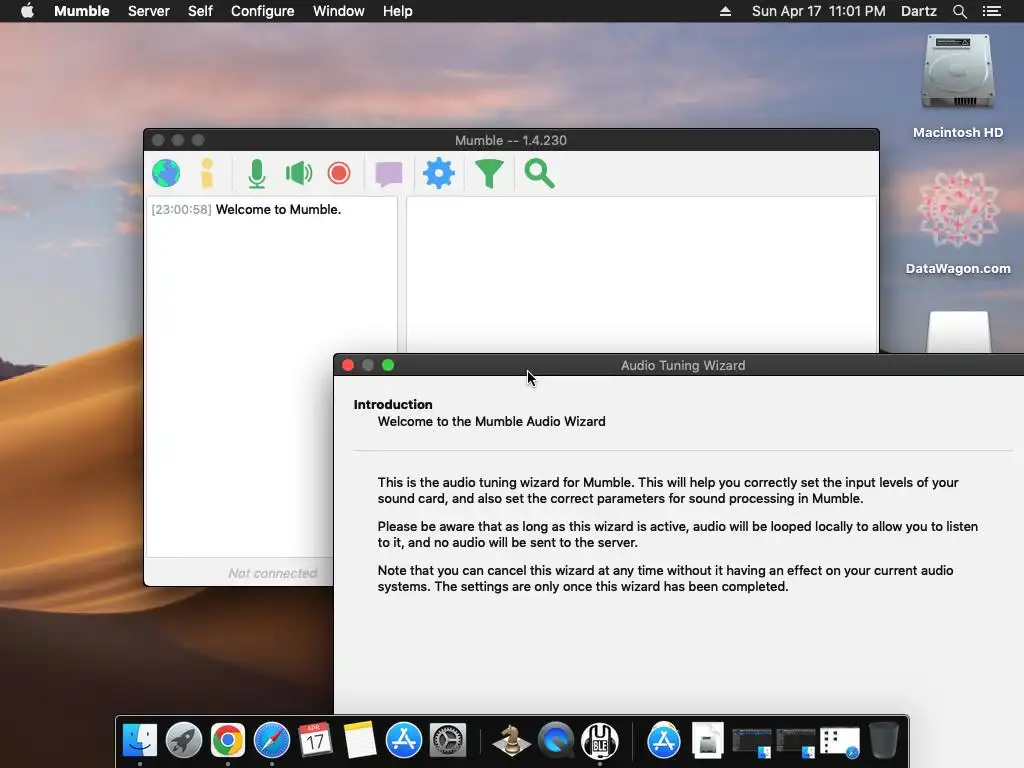Click the eject icon in menu bar
This screenshot has height=768, width=1024.
click(725, 11)
